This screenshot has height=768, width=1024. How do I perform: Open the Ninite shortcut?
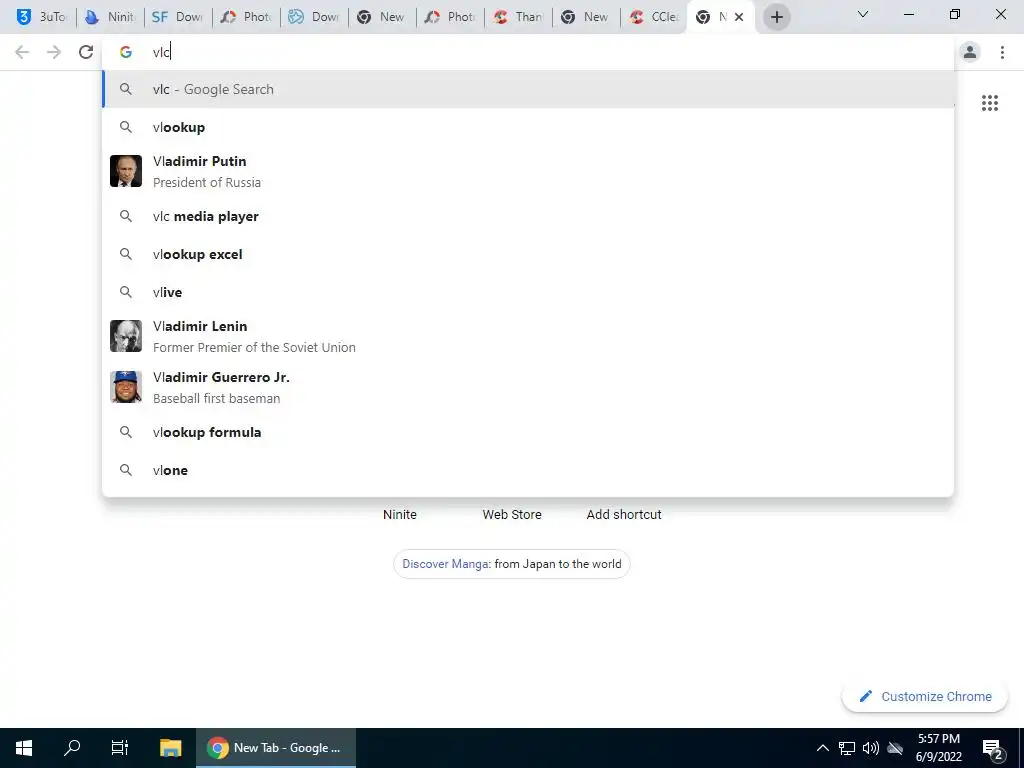400,515
